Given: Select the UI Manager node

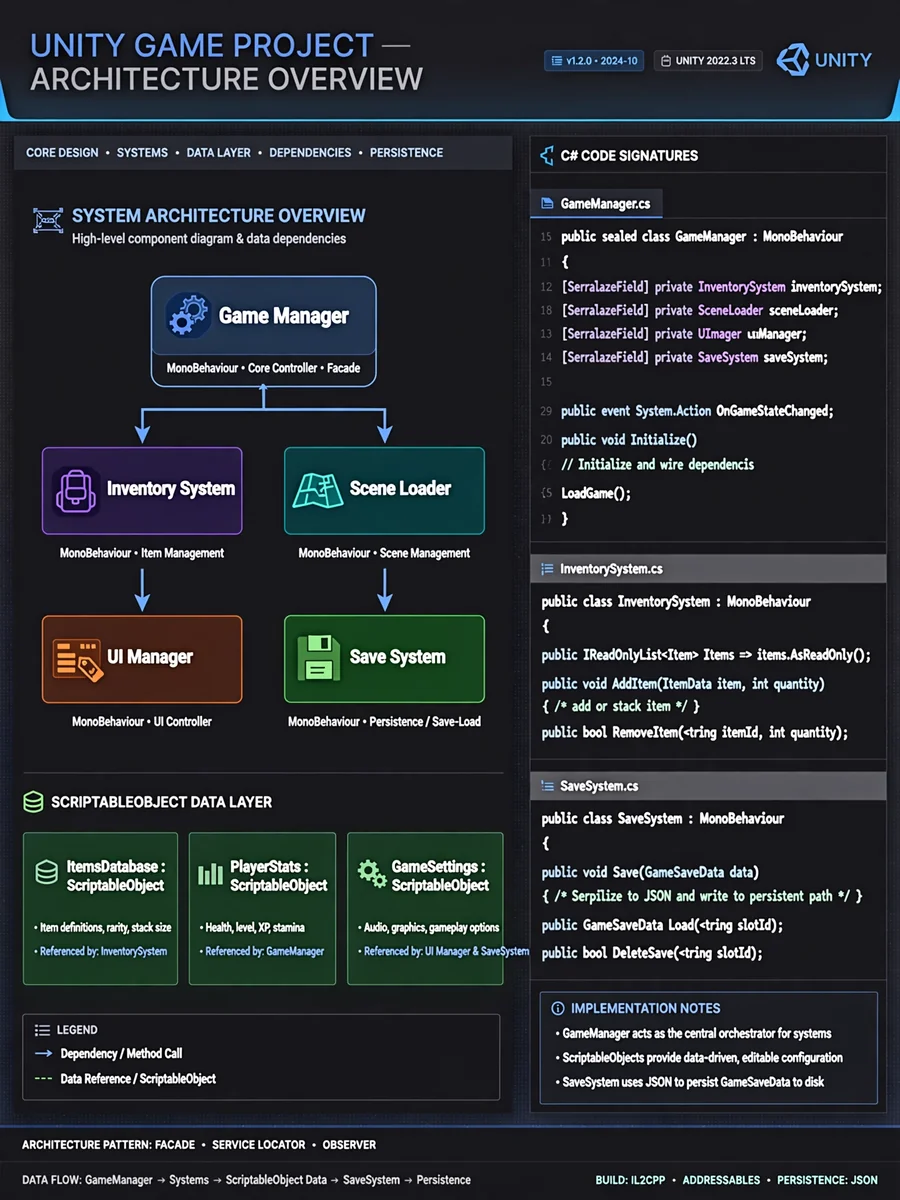Looking at the screenshot, I should pos(142,659).
